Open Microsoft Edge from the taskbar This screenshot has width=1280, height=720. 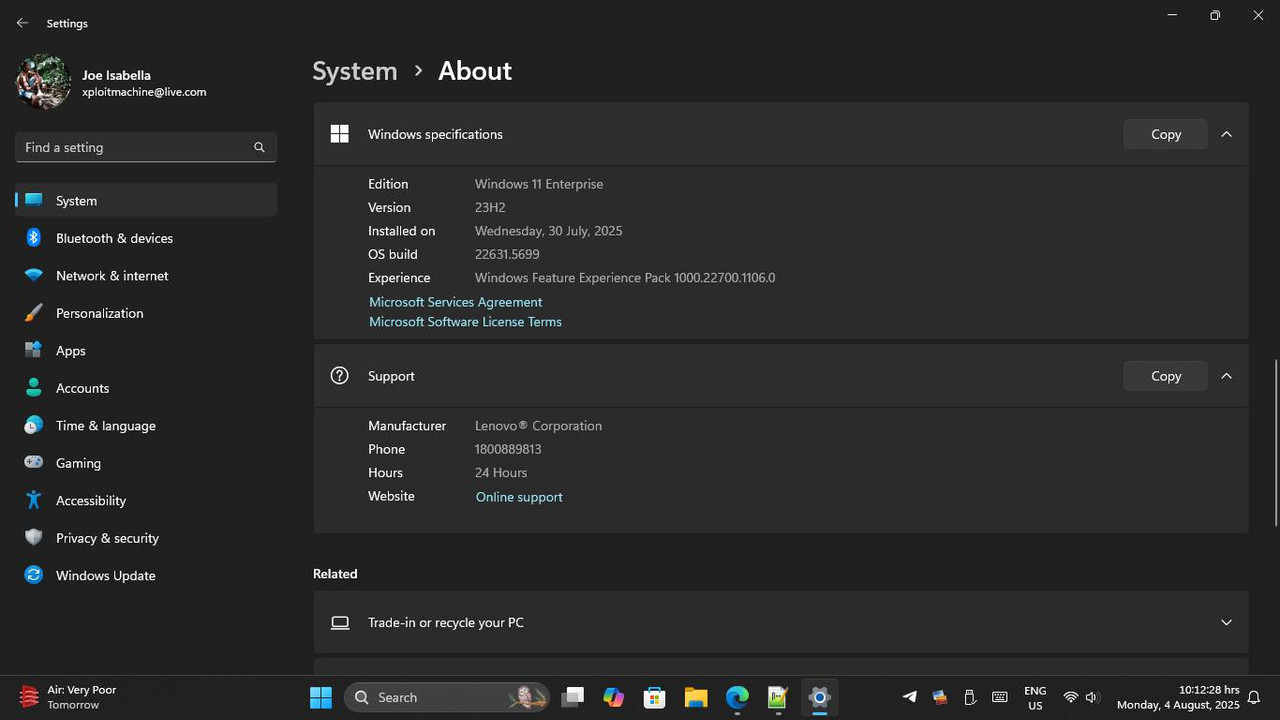click(x=737, y=697)
